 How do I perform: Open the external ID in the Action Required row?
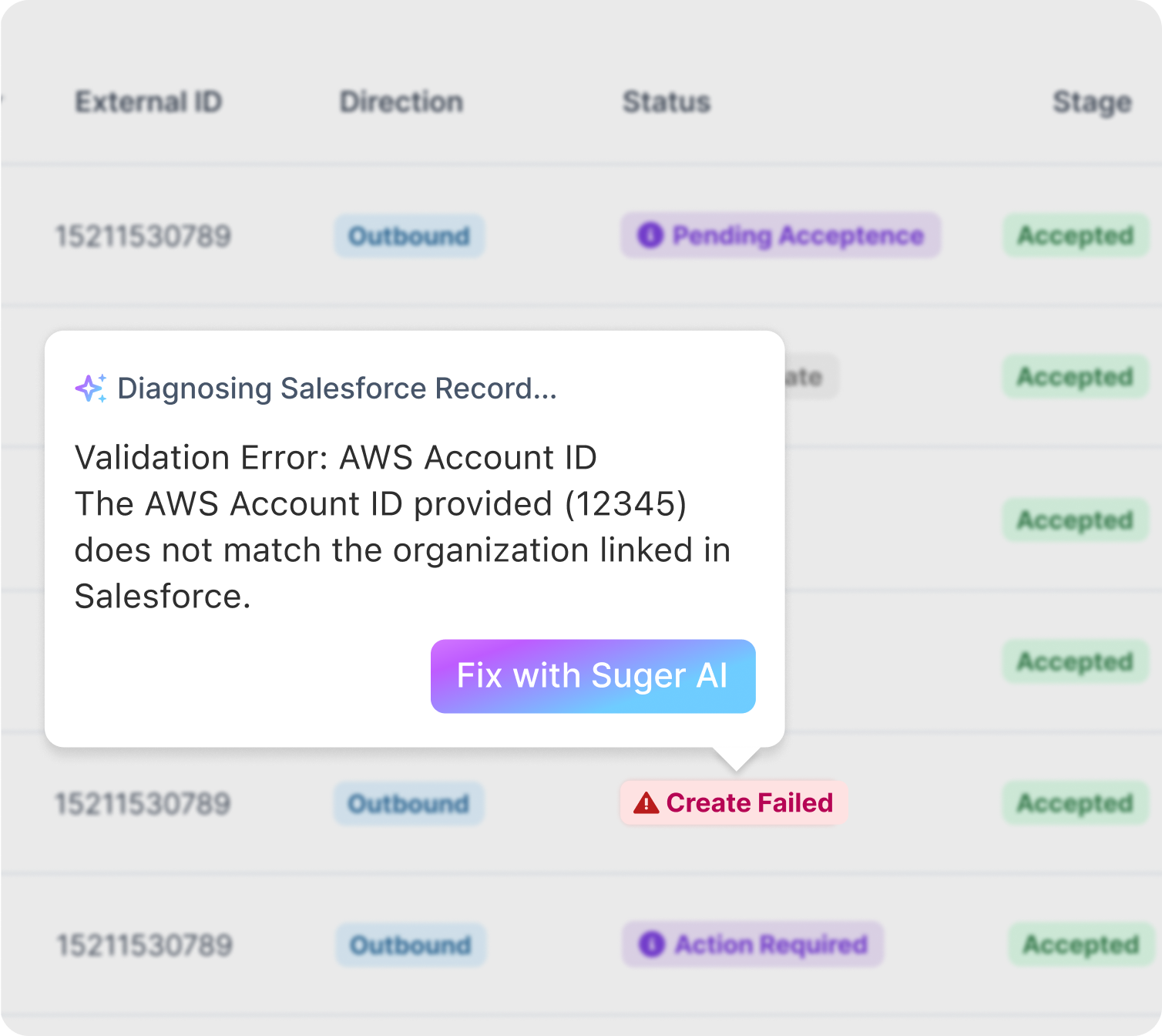(x=144, y=945)
